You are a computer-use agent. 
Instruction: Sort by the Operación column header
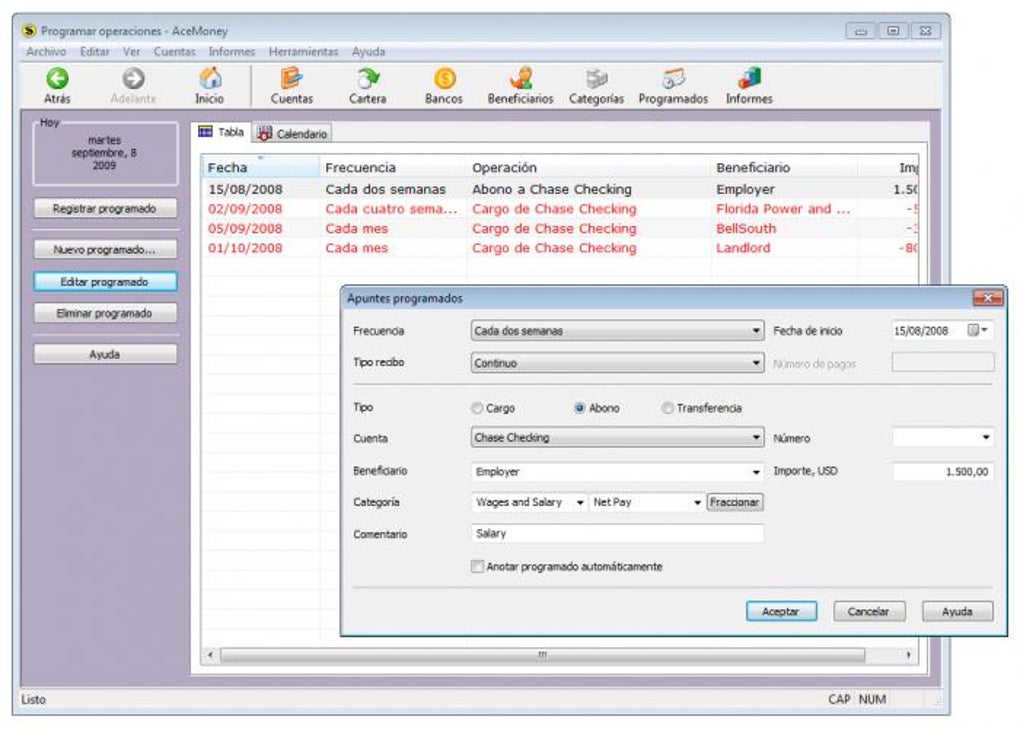coord(588,167)
